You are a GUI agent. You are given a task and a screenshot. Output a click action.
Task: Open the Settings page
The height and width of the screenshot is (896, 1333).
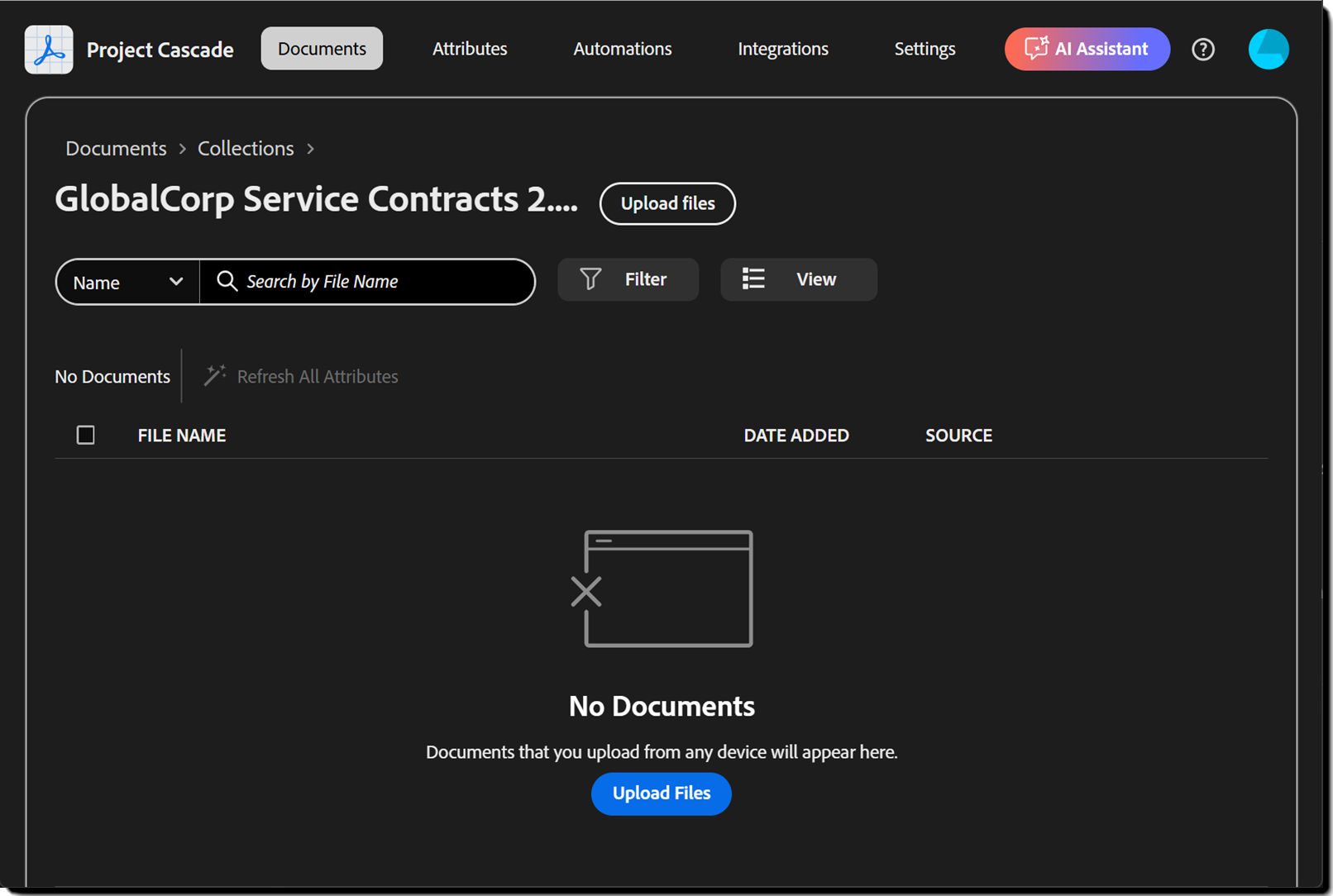tap(924, 49)
